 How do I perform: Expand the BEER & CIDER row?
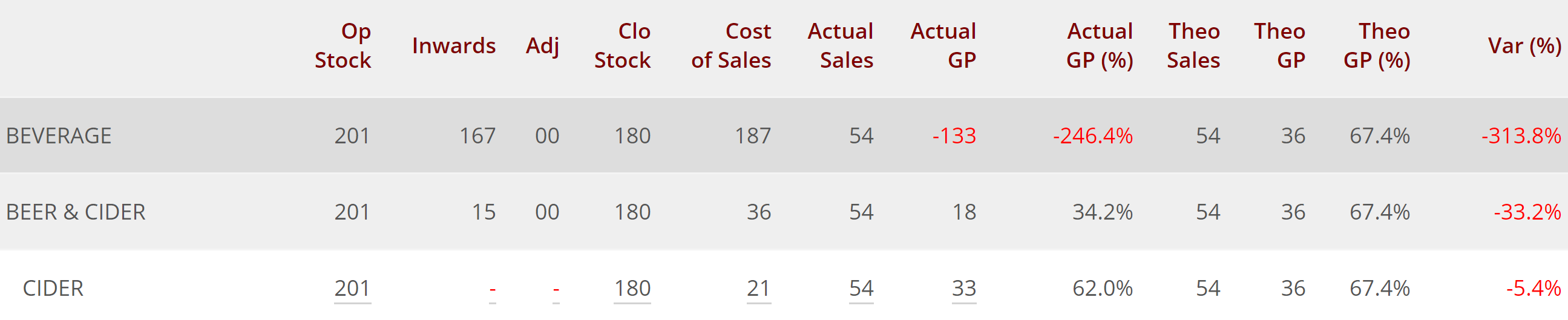pyautogui.click(x=76, y=212)
